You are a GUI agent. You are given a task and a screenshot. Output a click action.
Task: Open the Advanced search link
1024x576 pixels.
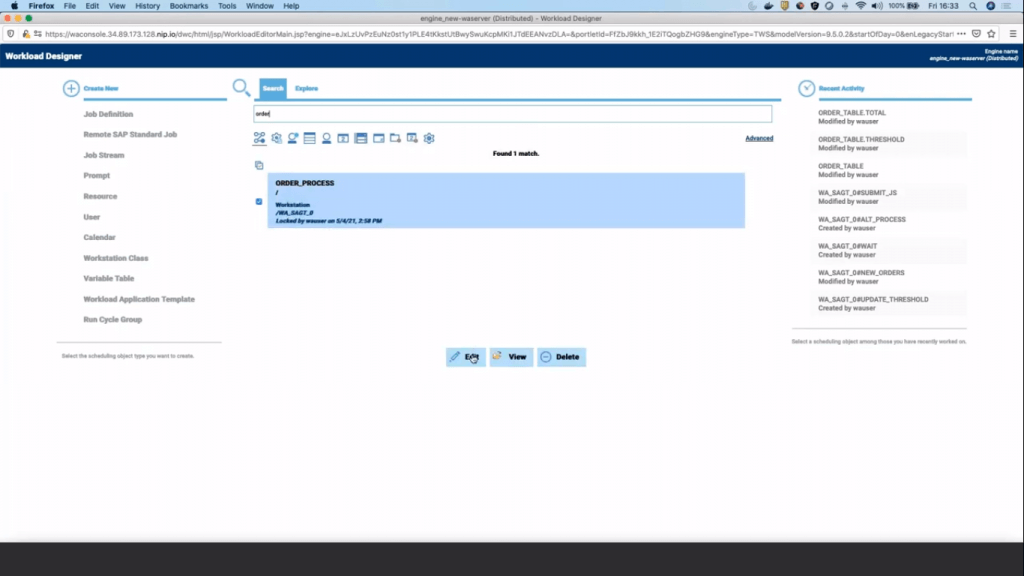coord(759,138)
